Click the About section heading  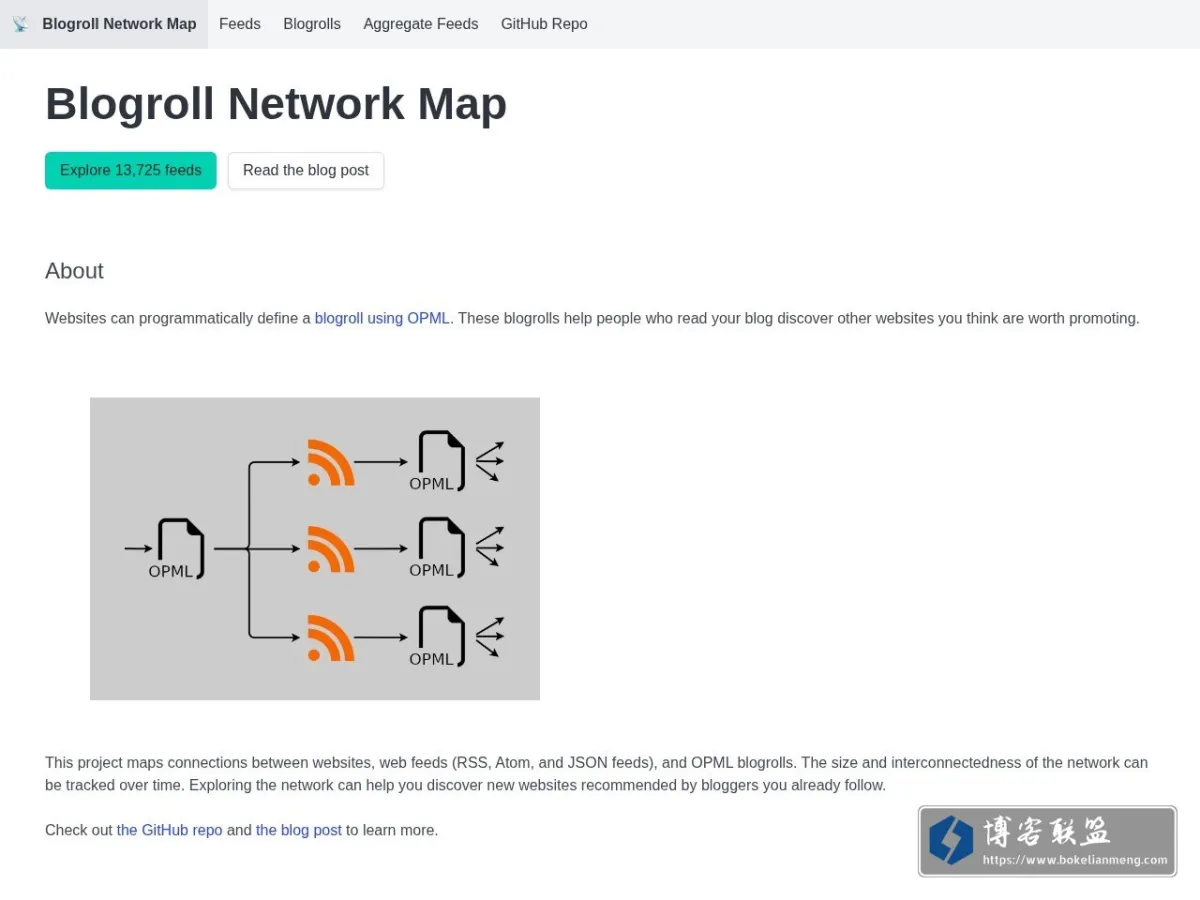75,271
